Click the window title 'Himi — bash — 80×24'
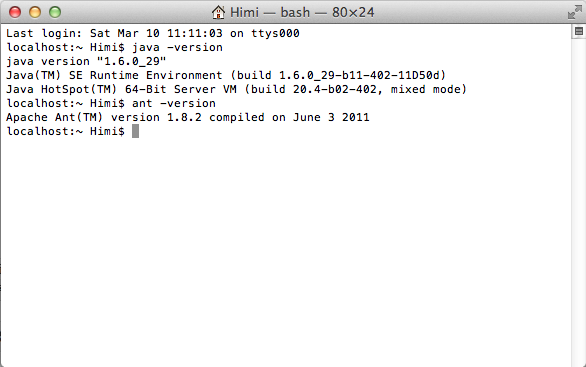The height and width of the screenshot is (367, 586). click(x=302, y=12)
